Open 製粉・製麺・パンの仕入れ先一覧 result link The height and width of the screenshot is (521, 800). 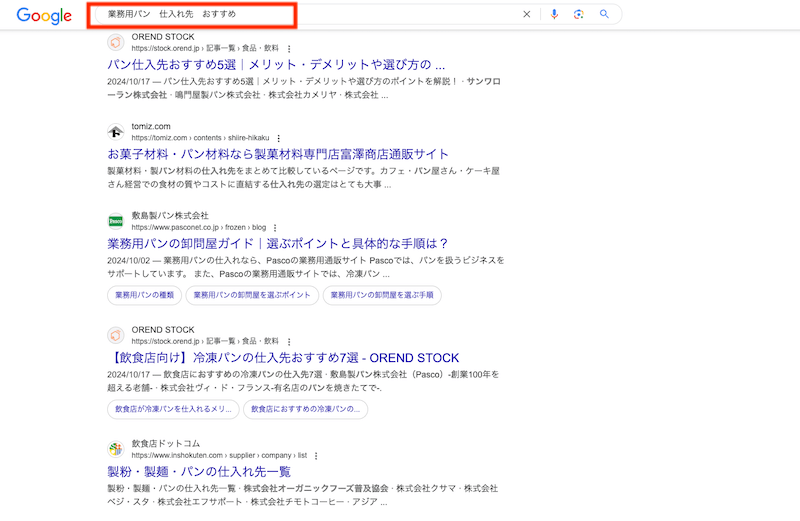199,472
